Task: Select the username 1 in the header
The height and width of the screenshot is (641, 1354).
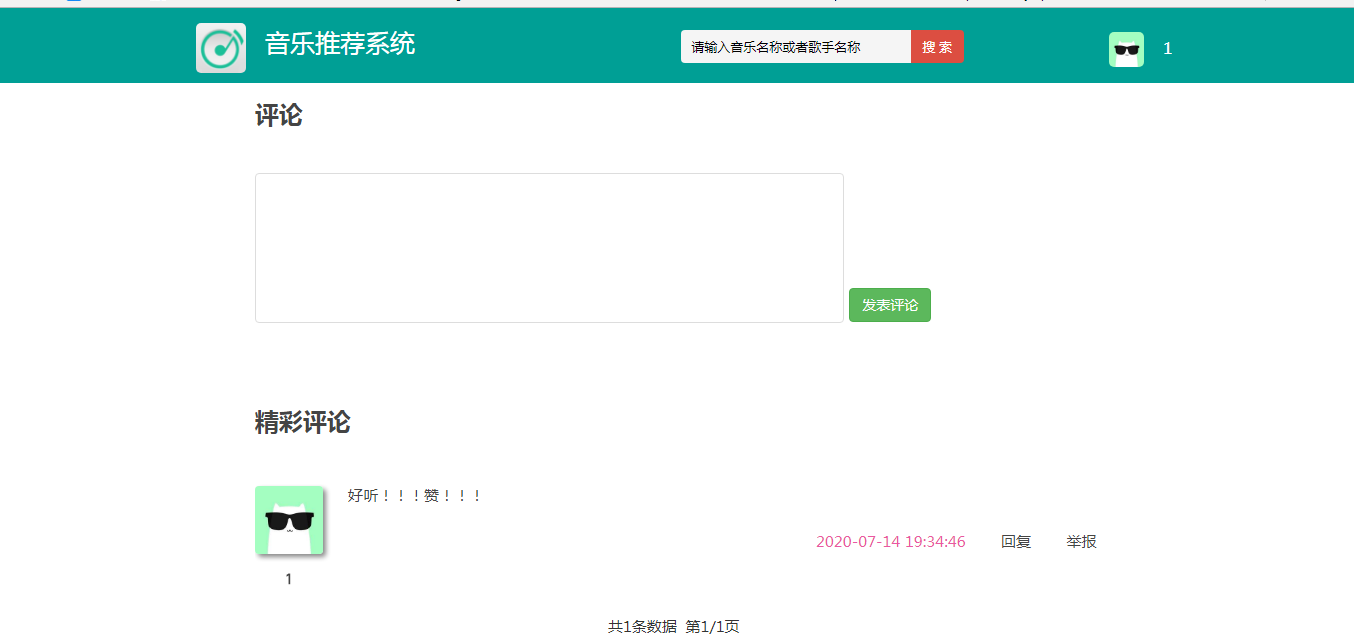Action: point(1167,47)
